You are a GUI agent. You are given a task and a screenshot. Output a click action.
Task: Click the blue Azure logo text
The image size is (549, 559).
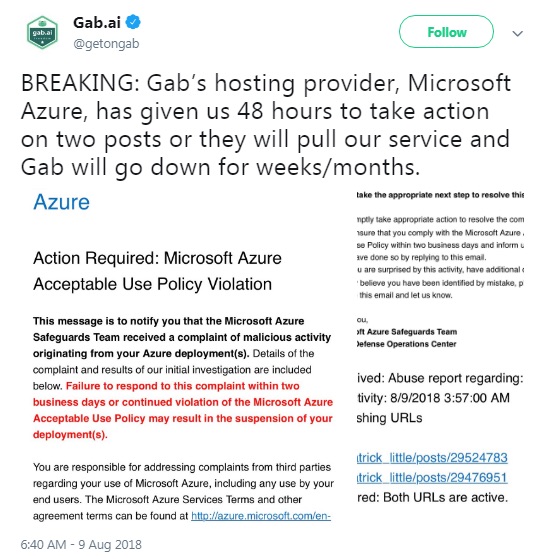pyautogui.click(x=61, y=202)
